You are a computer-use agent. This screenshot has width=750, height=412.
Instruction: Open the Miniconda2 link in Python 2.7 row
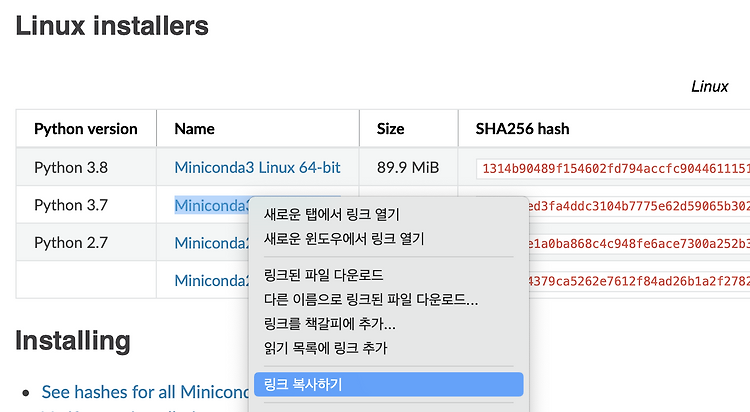[x=212, y=243]
